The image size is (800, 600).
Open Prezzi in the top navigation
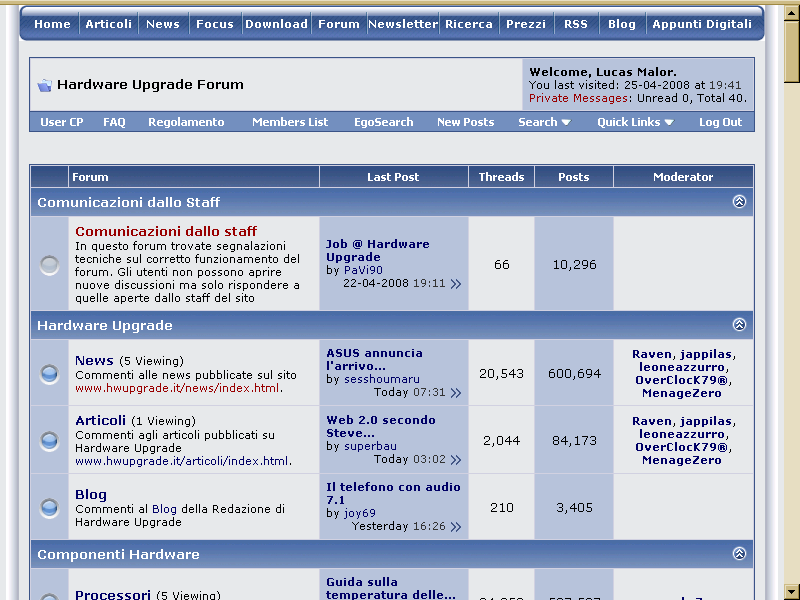pyautogui.click(x=526, y=24)
